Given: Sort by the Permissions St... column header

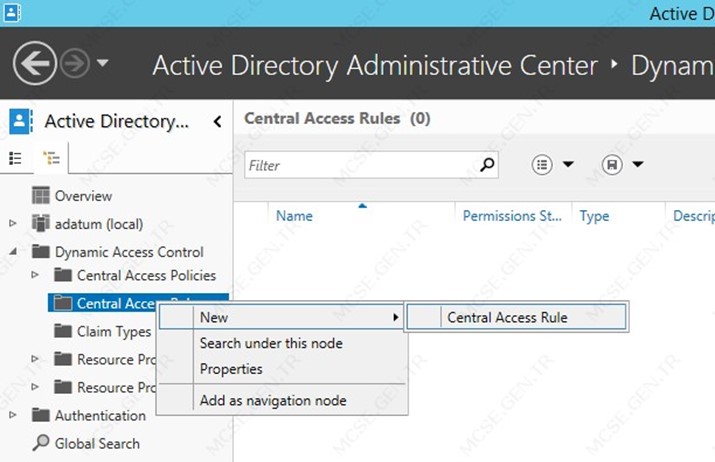Looking at the screenshot, I should (512, 216).
